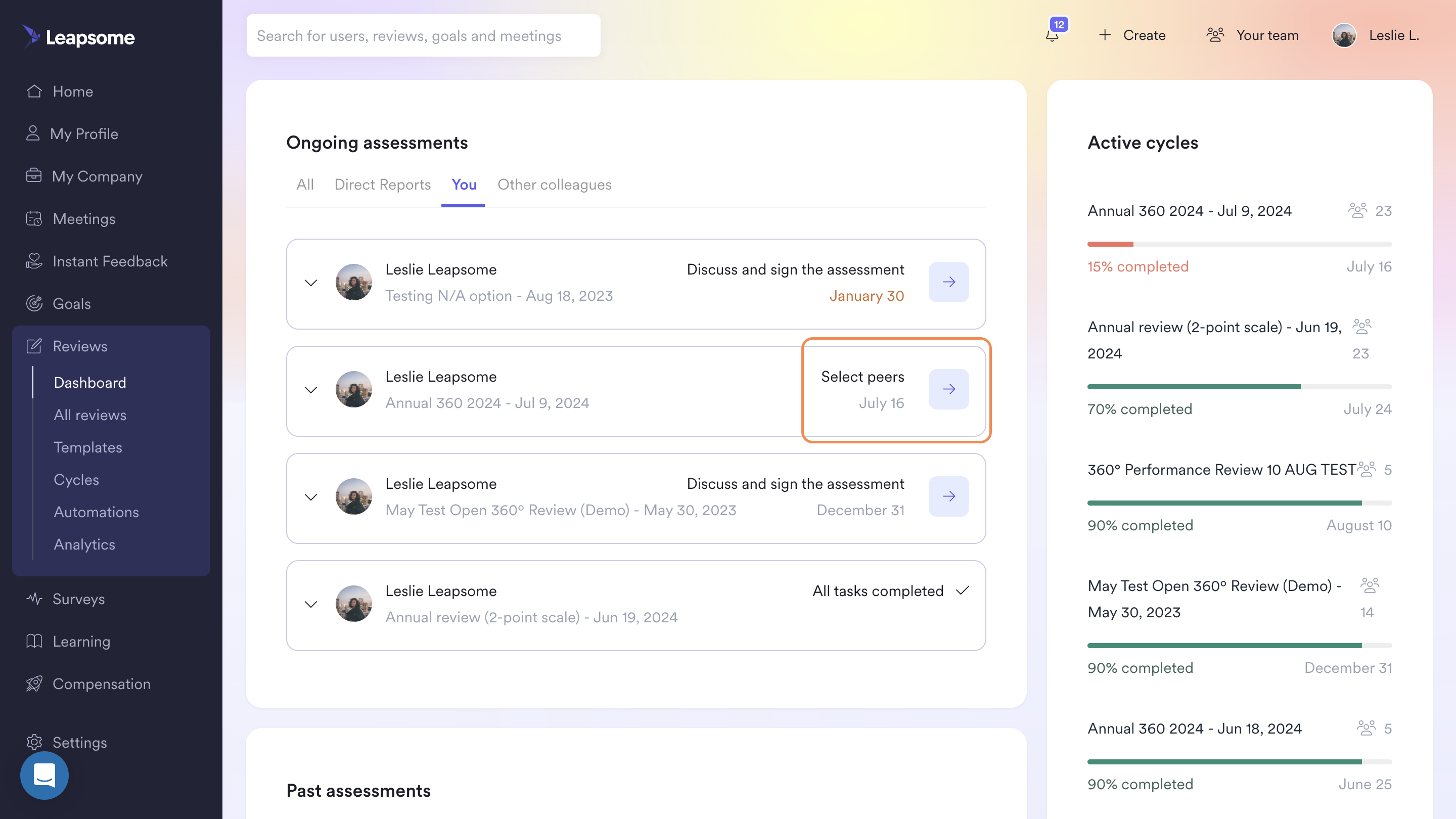Open Annual review (2-point scale) active cycle
The height and width of the screenshot is (819, 1456).
[1214, 340]
